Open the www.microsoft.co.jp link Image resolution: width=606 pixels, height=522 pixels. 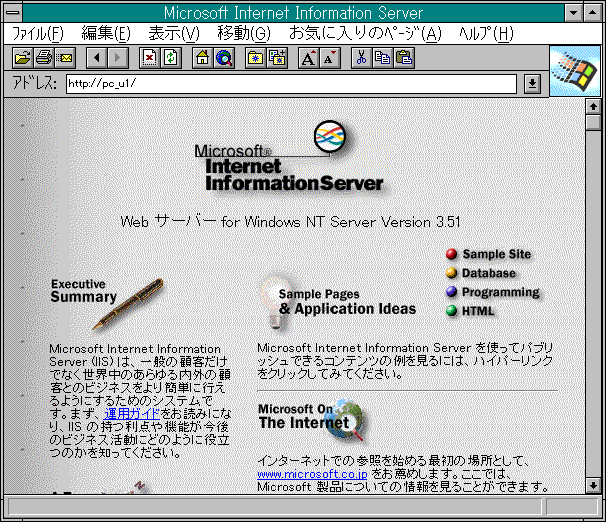[x=312, y=474]
